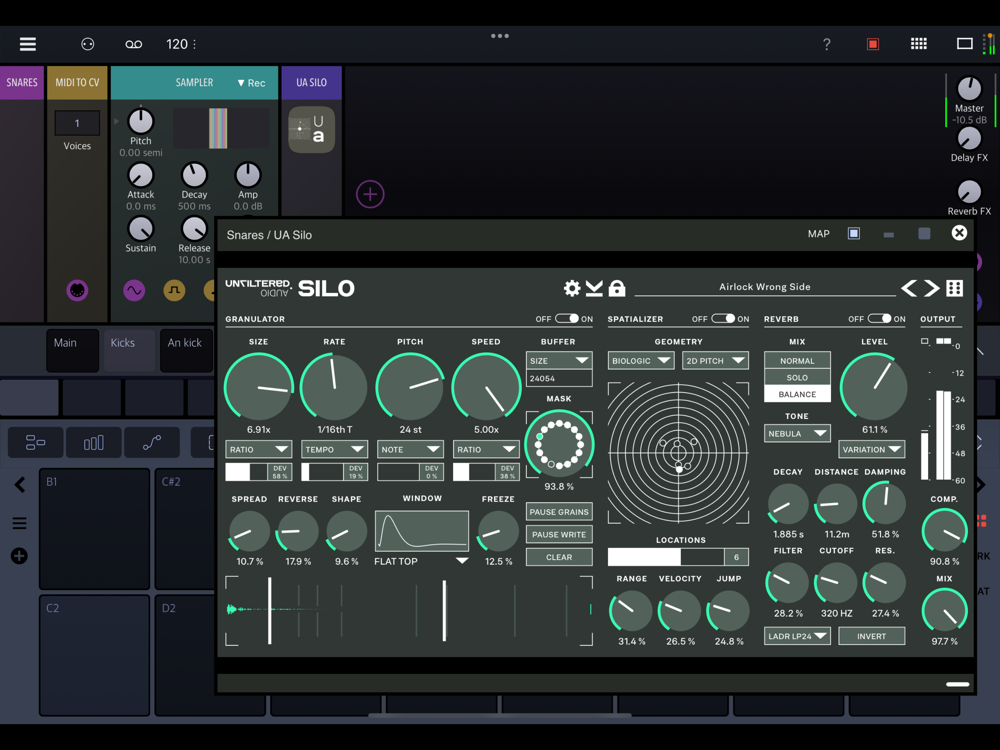This screenshot has height=750, width=1000.
Task: Toggle the Spatializer OFF/ON switch
Action: 723,318
